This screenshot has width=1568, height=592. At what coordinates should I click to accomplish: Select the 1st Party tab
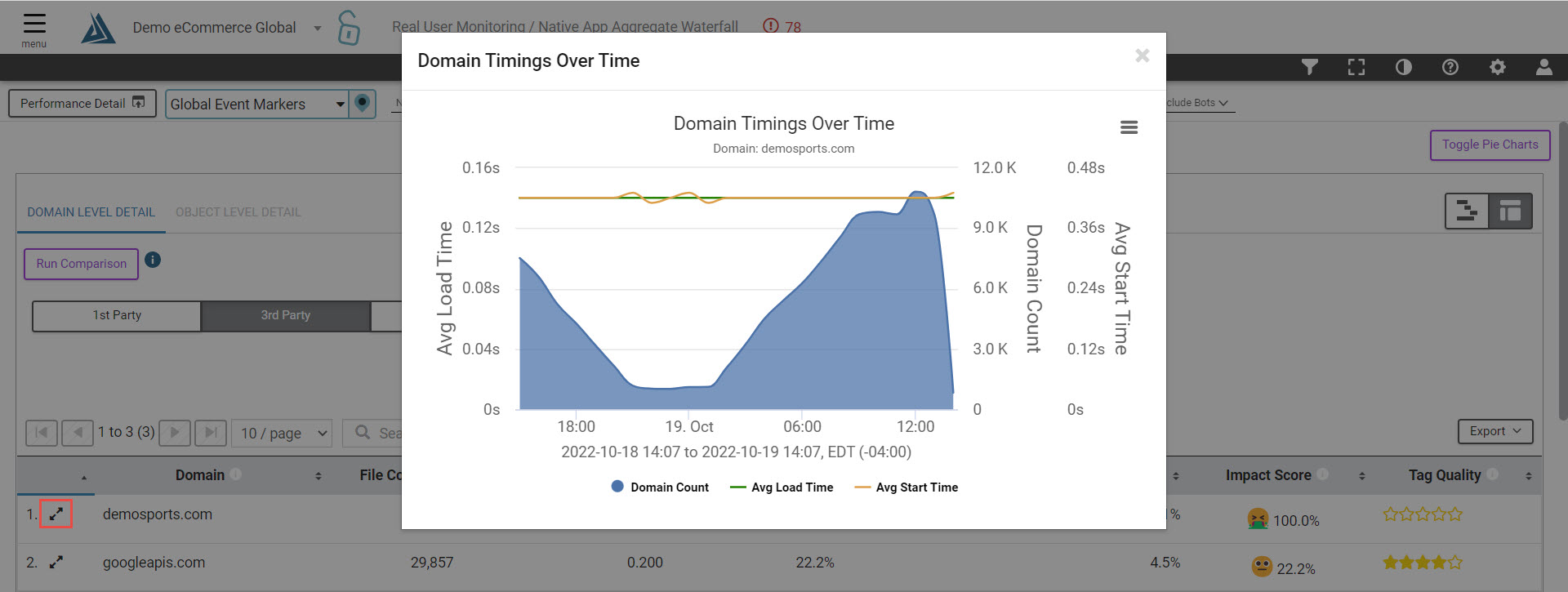click(x=117, y=315)
